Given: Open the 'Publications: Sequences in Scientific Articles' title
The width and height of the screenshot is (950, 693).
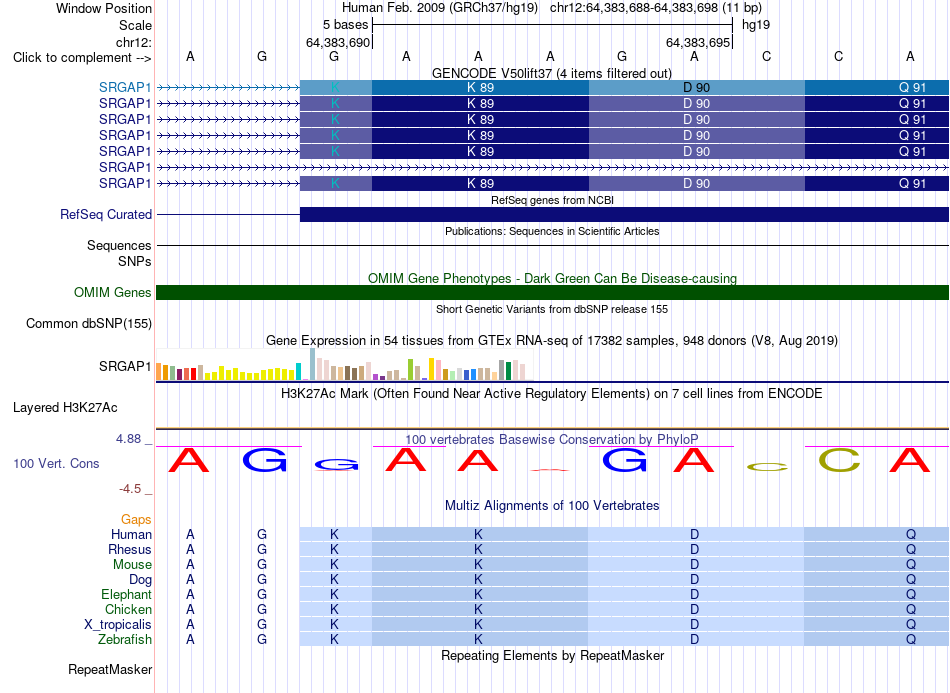Looking at the screenshot, I should pos(552,231).
